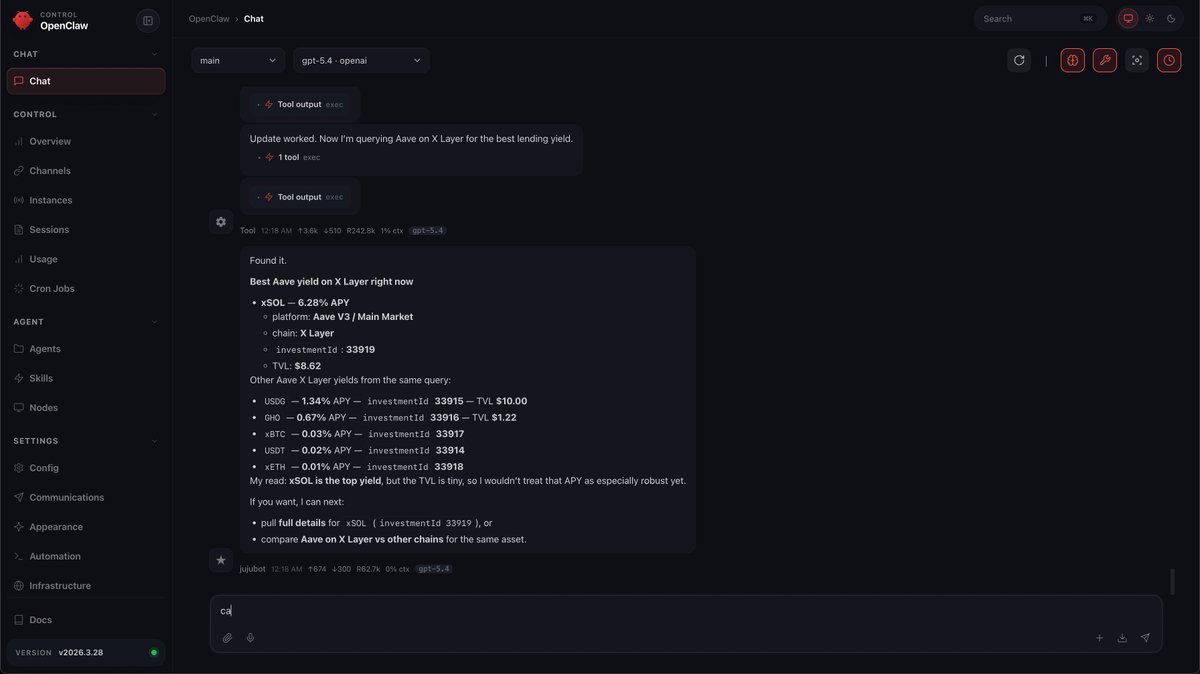This screenshot has width=1200, height=674.
Task: Click the USDG 1.34% APY row
Action: point(396,401)
